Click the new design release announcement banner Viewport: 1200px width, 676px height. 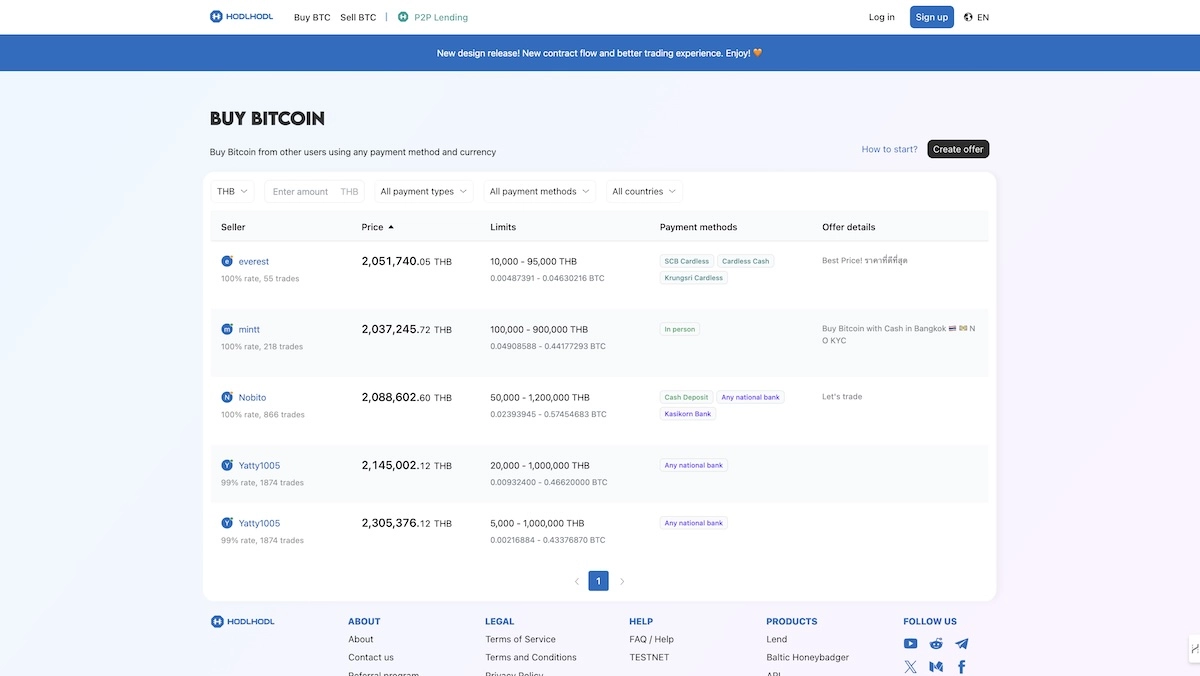(600, 53)
